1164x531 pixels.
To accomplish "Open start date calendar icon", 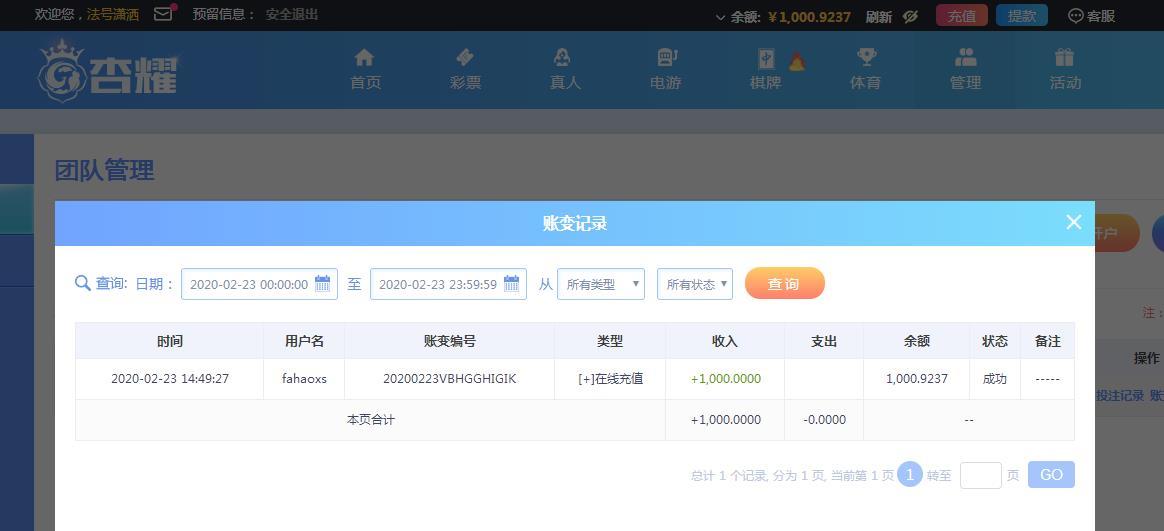I will [x=322, y=283].
